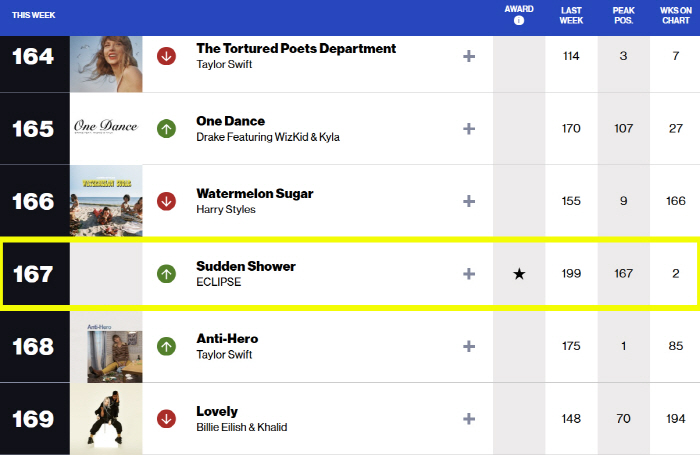Expand the Lovely row with plus
This screenshot has height=455, width=700.
pos(469,419)
